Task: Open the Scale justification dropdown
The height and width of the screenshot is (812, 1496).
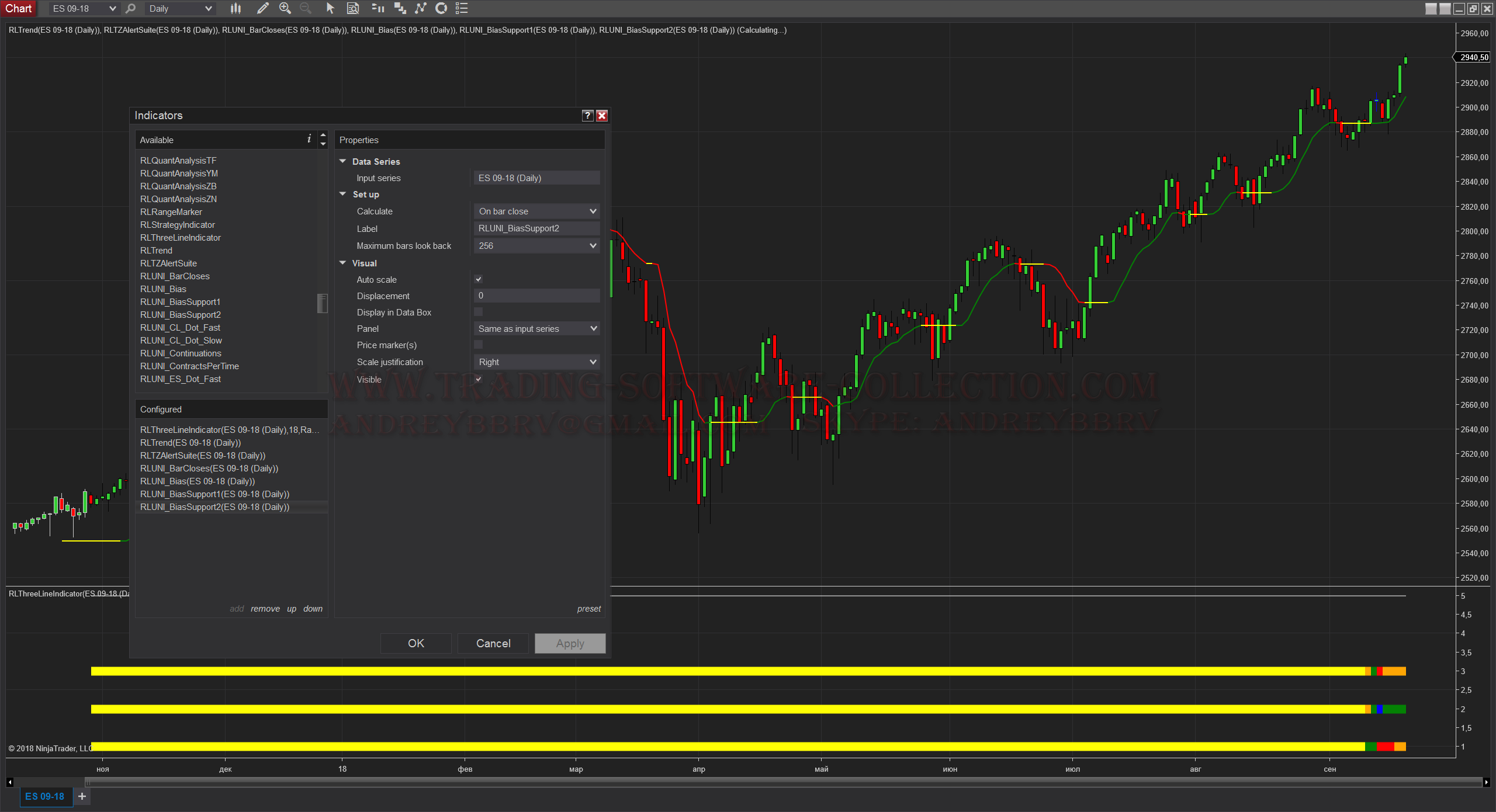Action: (x=536, y=362)
